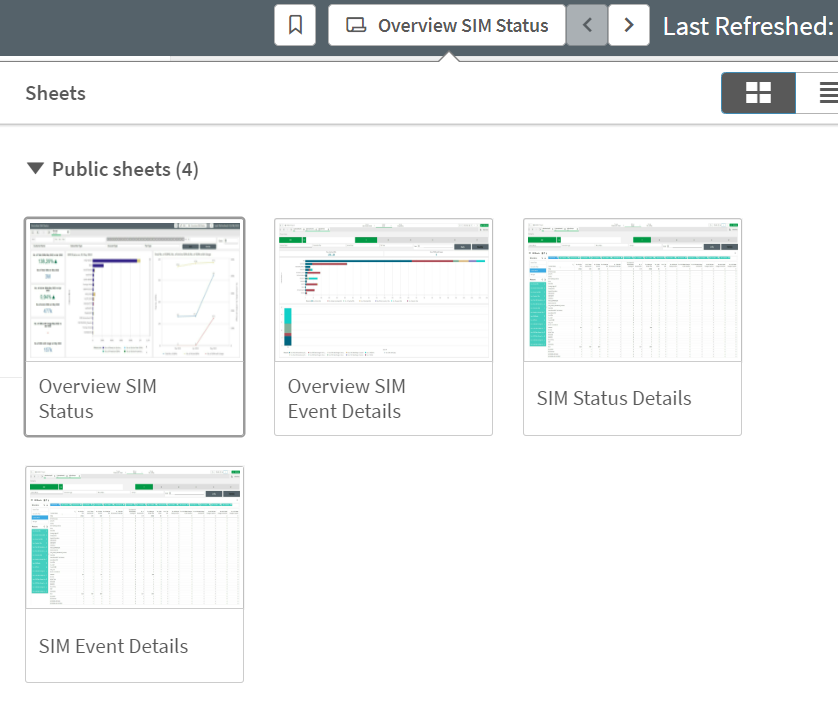Select the SIM Status Details sheet

point(632,326)
